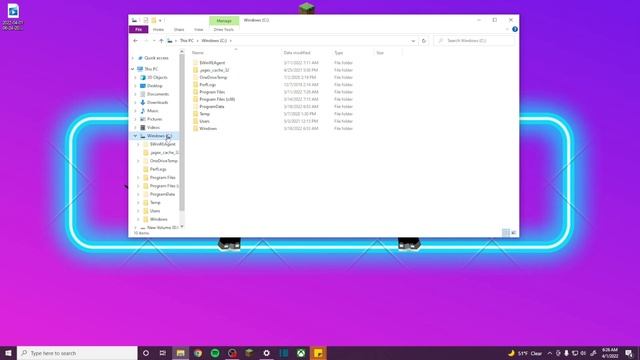
Task: Click New folder icon in title bar
Action: pyautogui.click(x=153, y=20)
